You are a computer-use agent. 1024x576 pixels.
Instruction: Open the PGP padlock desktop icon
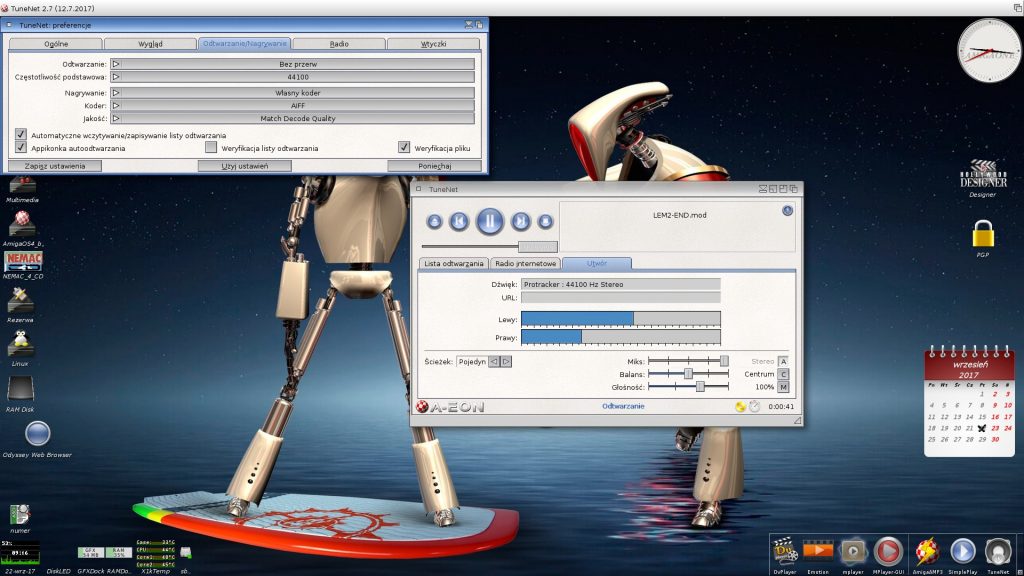pyautogui.click(x=983, y=234)
